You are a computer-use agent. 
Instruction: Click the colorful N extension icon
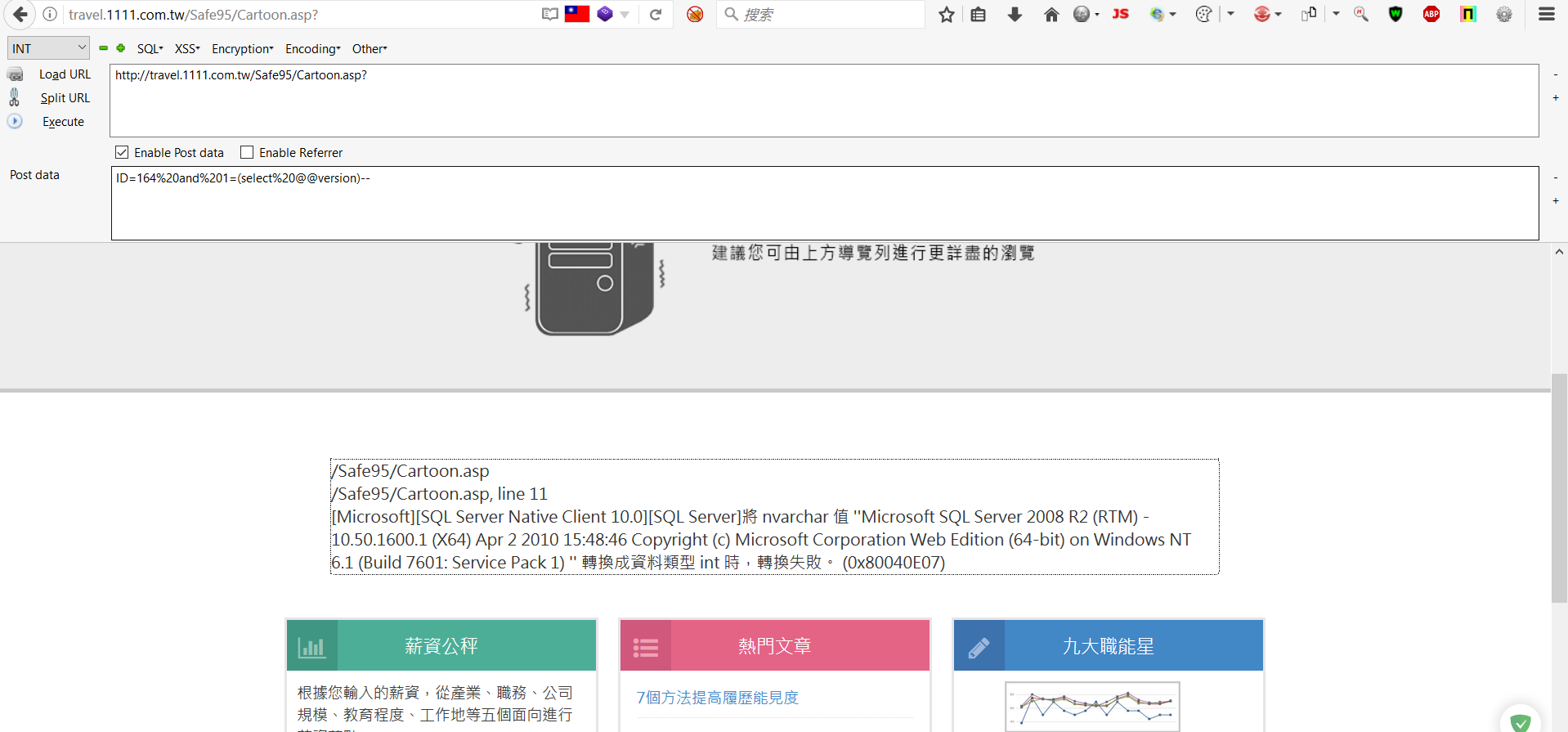click(1468, 14)
